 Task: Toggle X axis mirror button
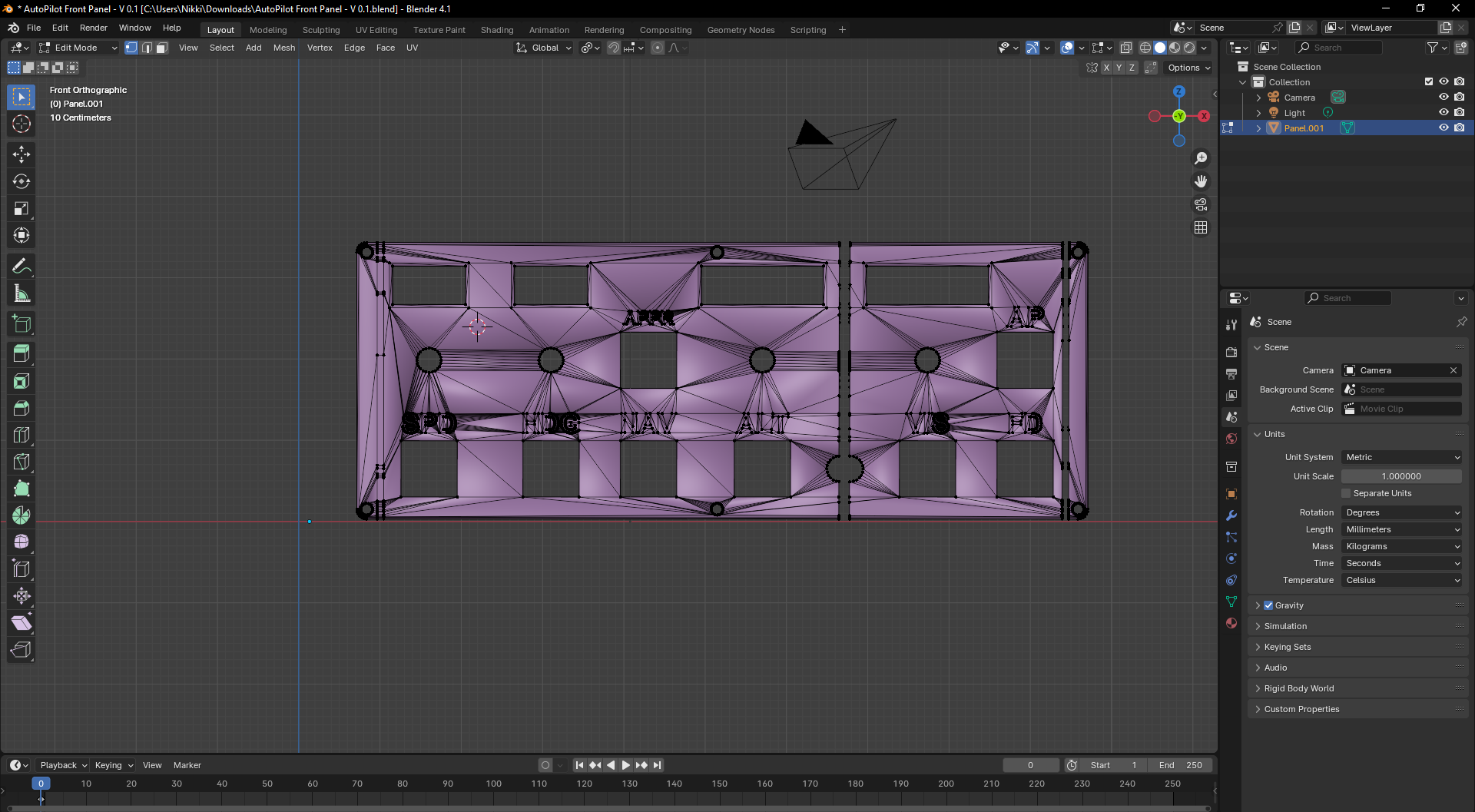coord(1106,68)
